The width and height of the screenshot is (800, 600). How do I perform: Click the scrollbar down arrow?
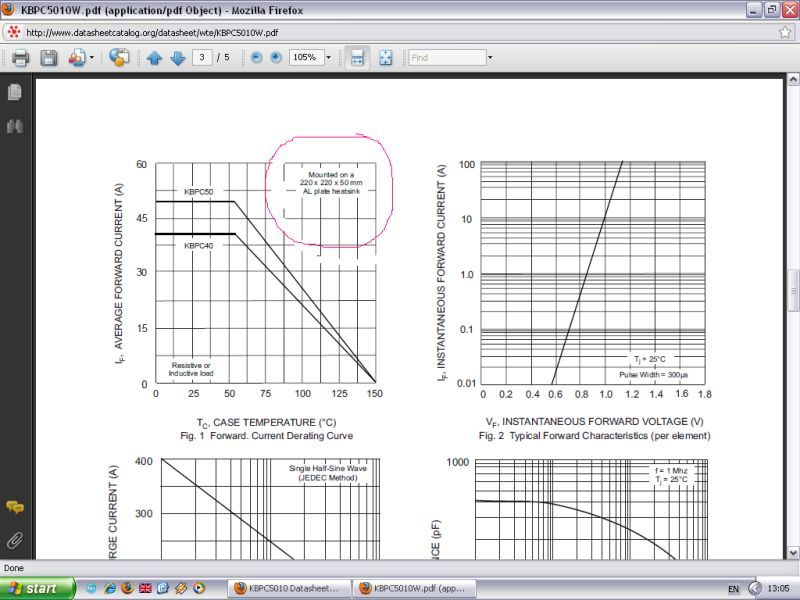[793, 552]
